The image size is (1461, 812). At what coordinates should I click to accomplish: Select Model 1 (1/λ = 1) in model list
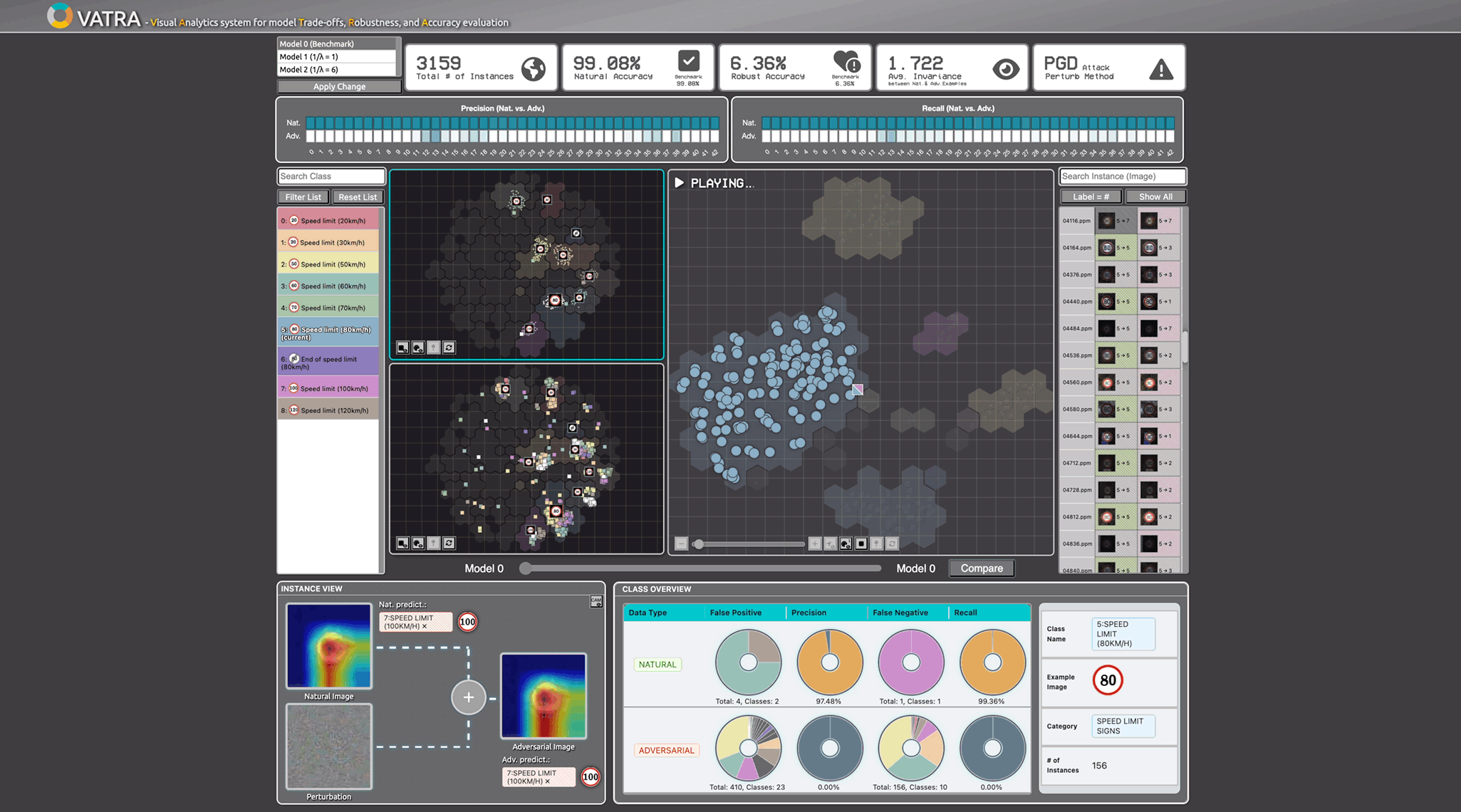pos(336,57)
